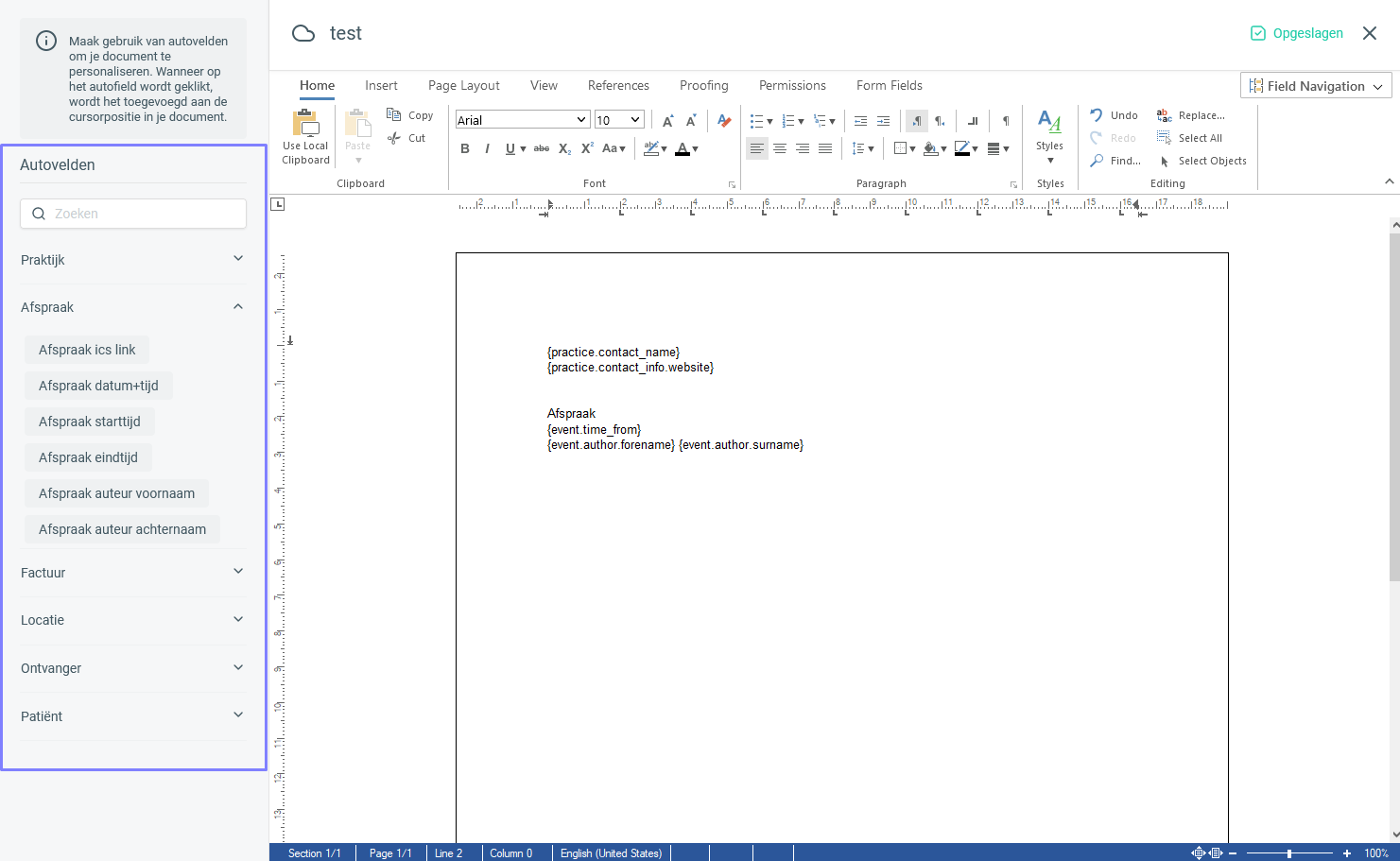Open the References ribbon tab
The image size is (1400, 861).
pos(618,85)
